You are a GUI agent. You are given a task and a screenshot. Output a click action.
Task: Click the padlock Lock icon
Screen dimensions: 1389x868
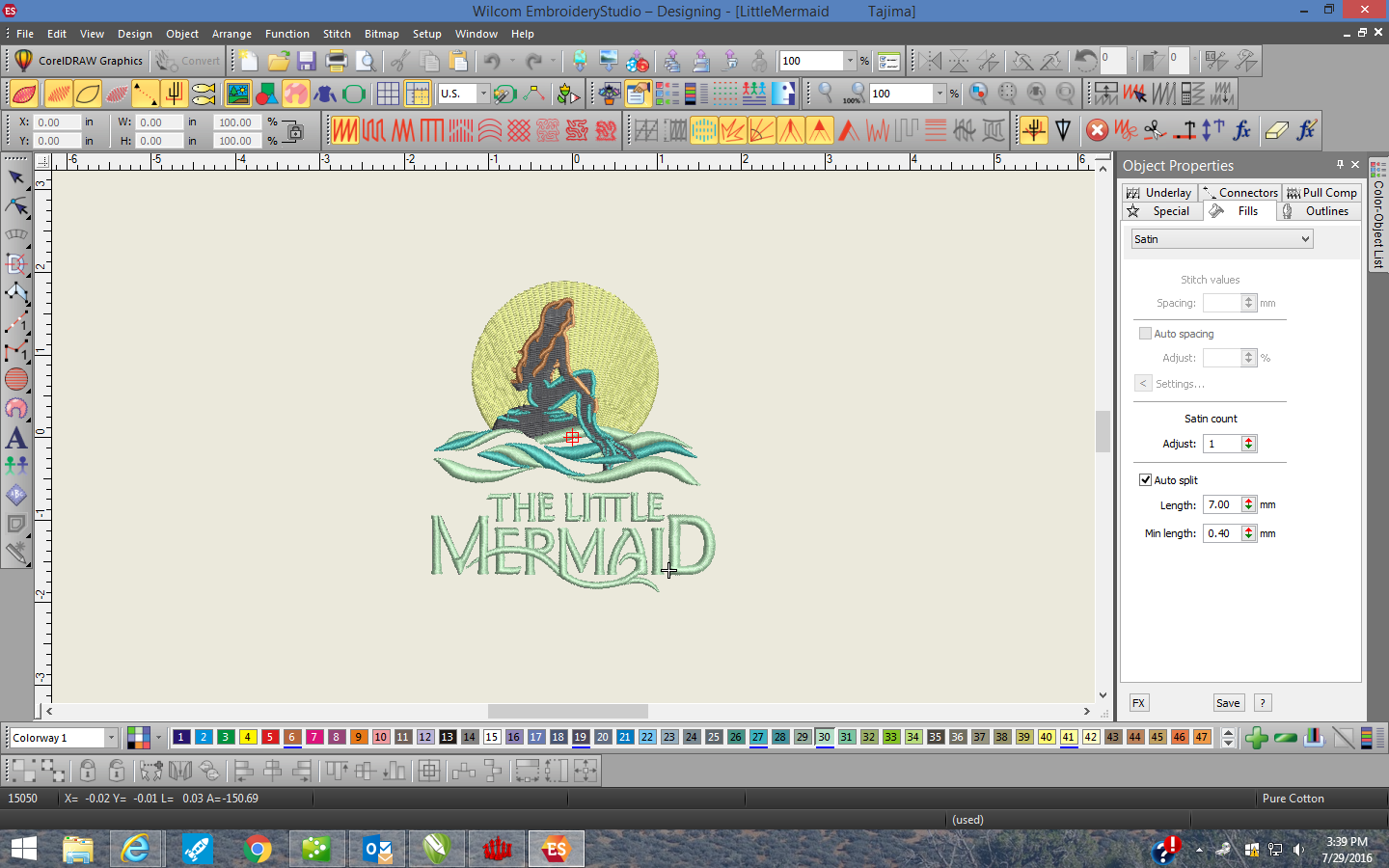[x=88, y=770]
